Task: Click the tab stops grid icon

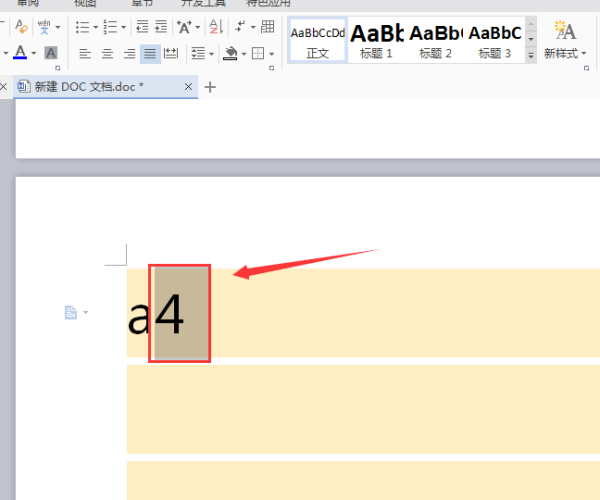Action: pos(267,27)
